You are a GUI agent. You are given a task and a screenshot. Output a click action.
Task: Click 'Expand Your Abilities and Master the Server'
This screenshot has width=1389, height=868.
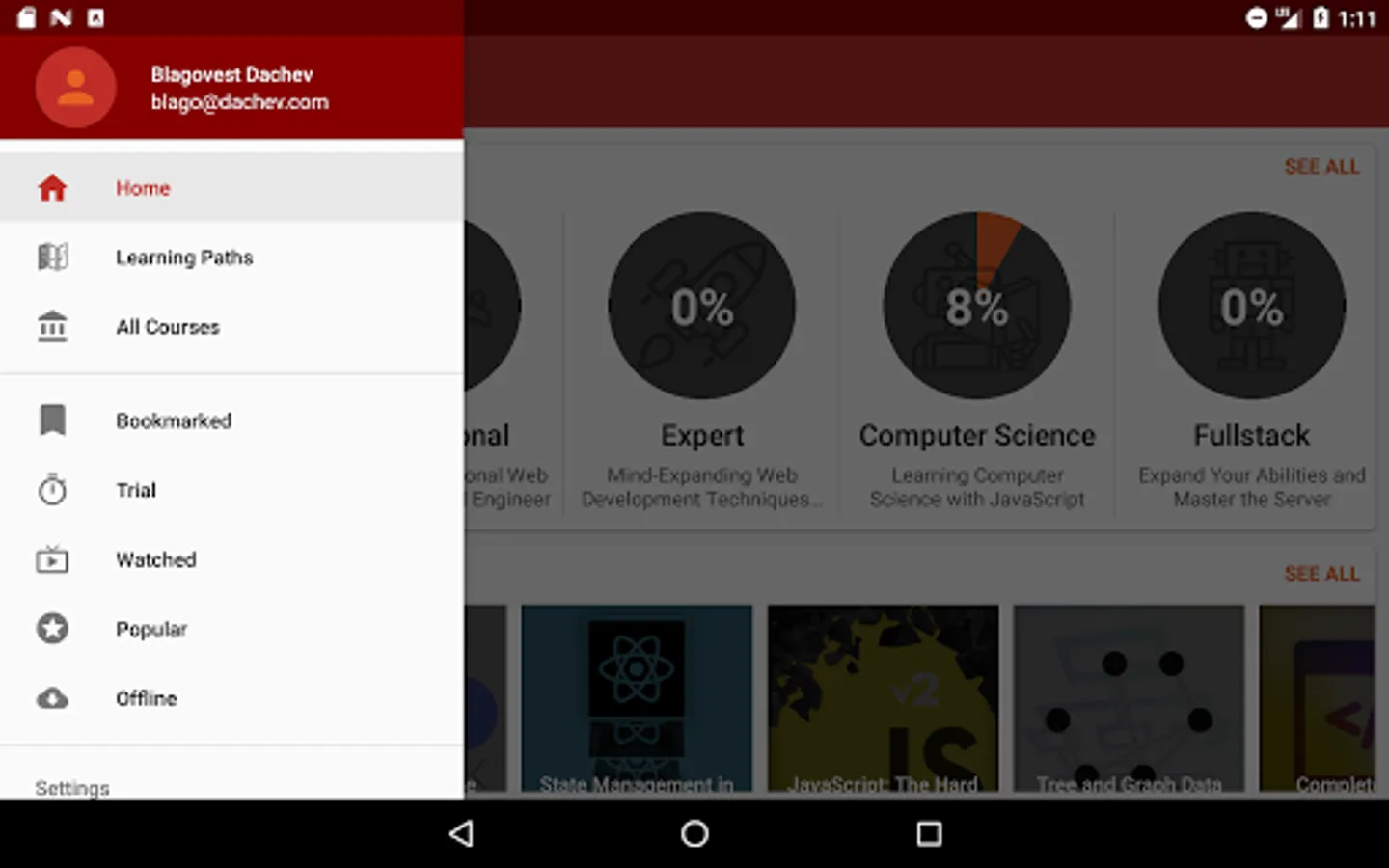(x=1252, y=487)
